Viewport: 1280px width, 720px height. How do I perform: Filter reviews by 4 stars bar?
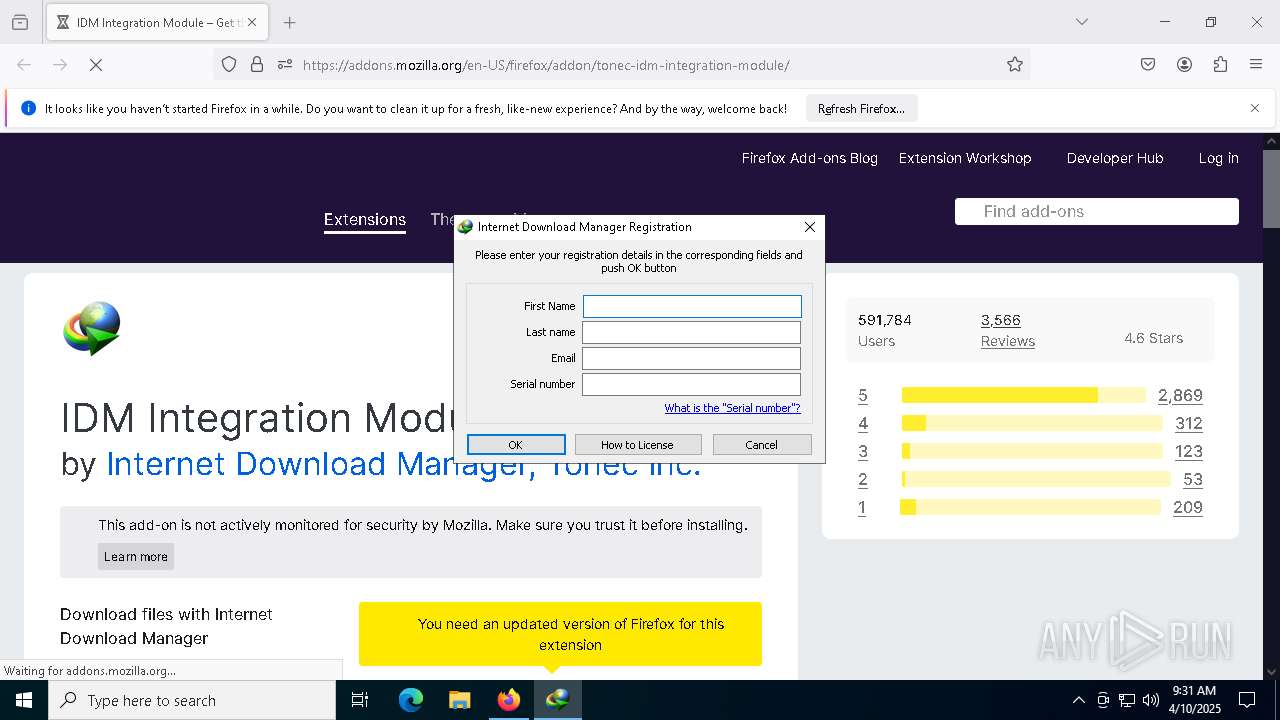(x=1032, y=423)
